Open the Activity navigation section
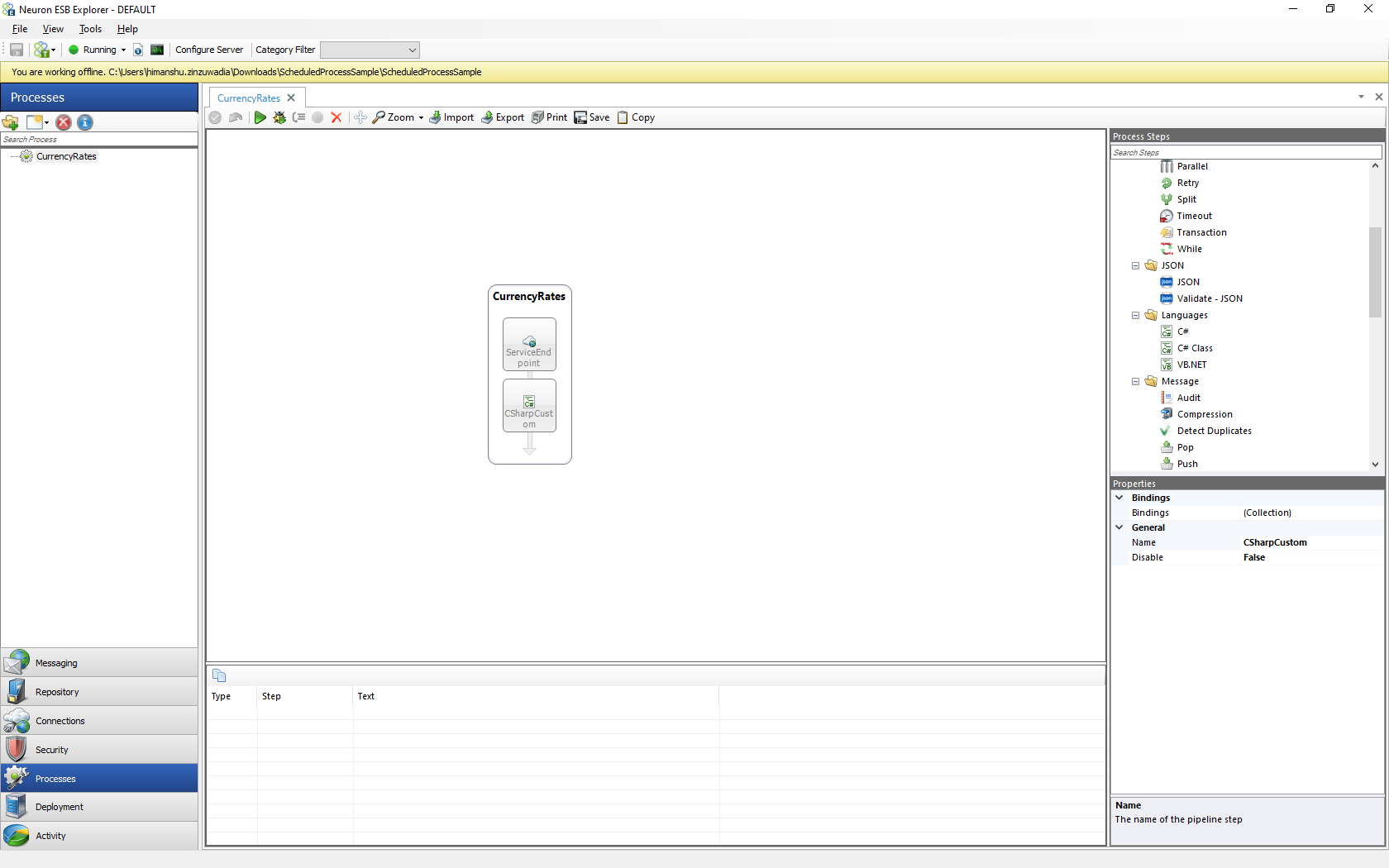Image resolution: width=1389 pixels, height=868 pixels. point(99,836)
